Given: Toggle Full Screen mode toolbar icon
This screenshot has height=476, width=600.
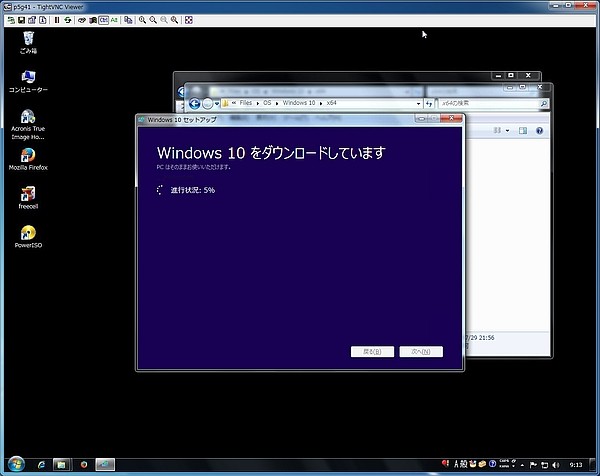Looking at the screenshot, I should click(x=189, y=20).
